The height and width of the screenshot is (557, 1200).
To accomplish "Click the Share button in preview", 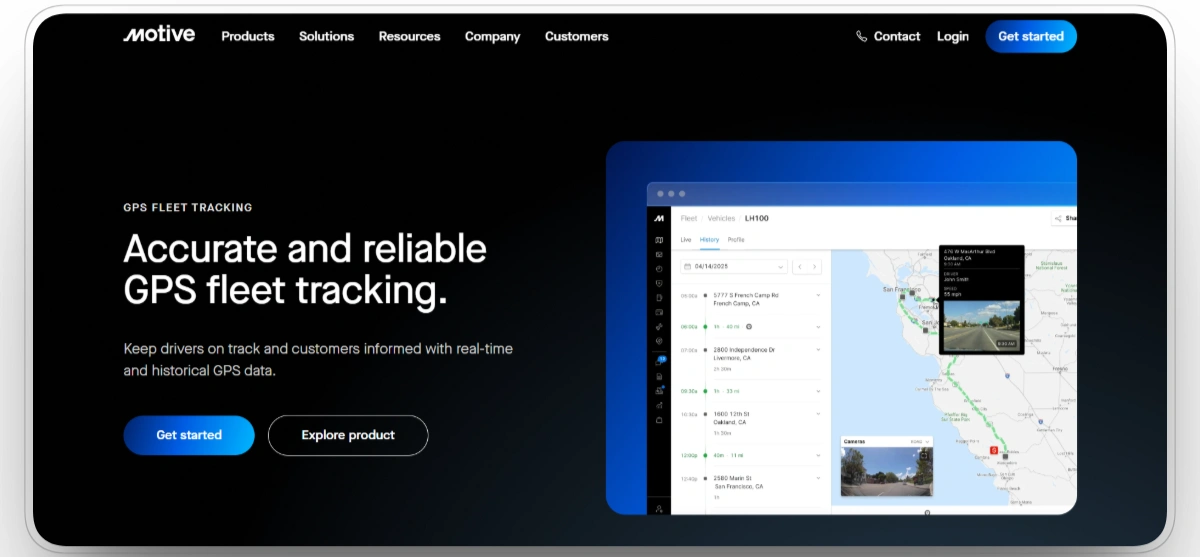I will point(1064,218).
